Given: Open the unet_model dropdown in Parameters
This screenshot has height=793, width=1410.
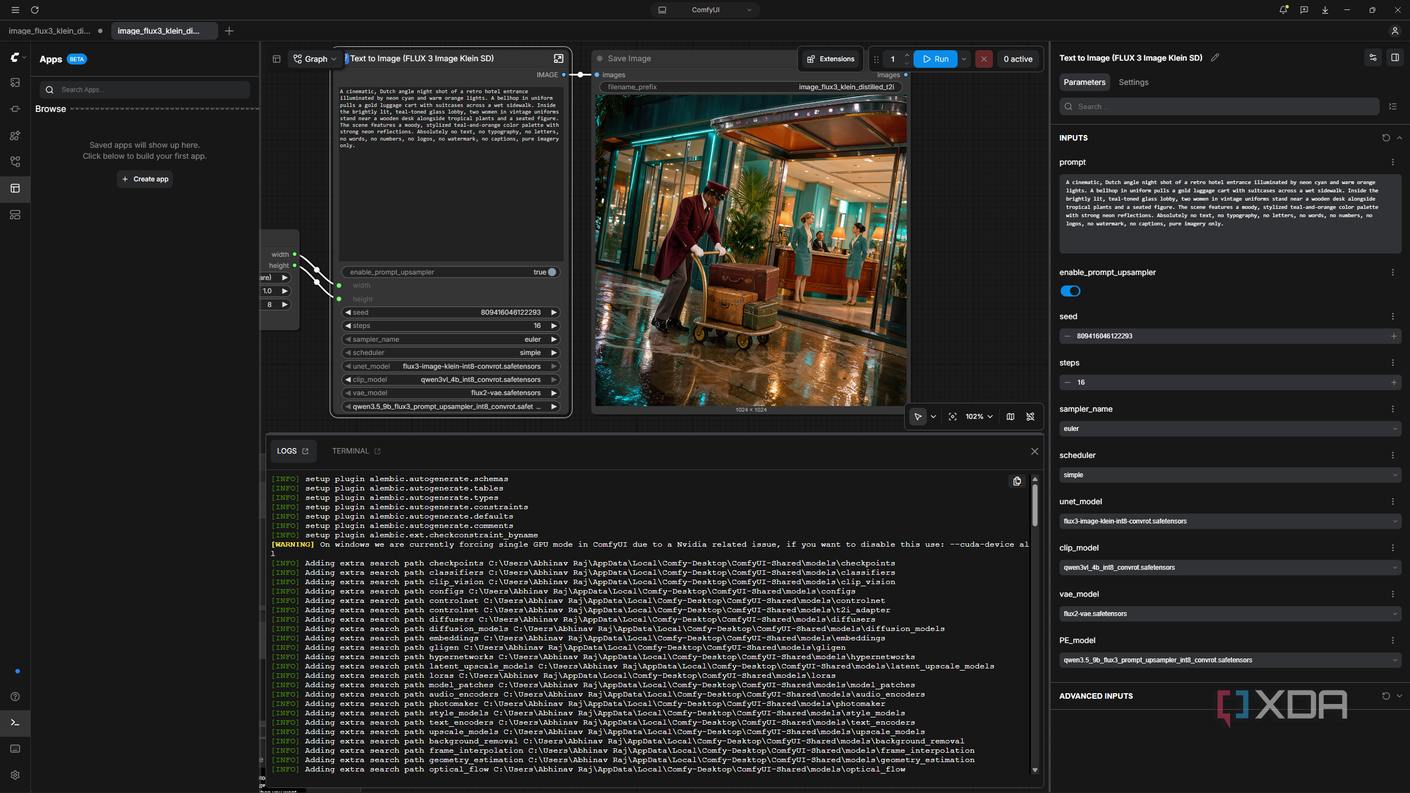Looking at the screenshot, I should [x=1229, y=521].
